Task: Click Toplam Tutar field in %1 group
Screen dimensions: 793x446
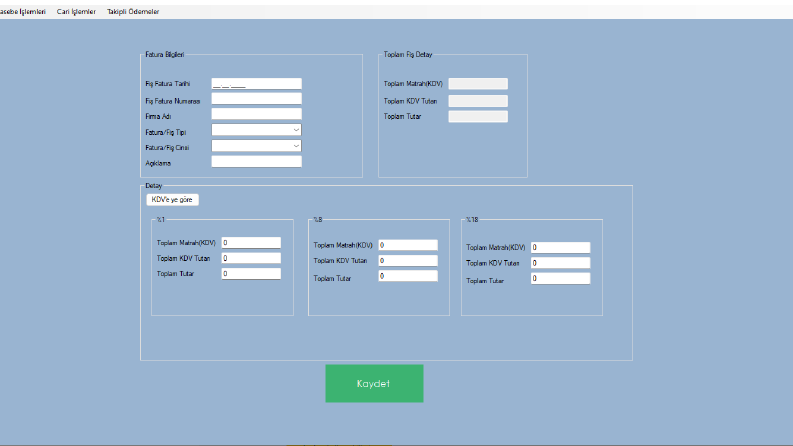Action: (251, 274)
